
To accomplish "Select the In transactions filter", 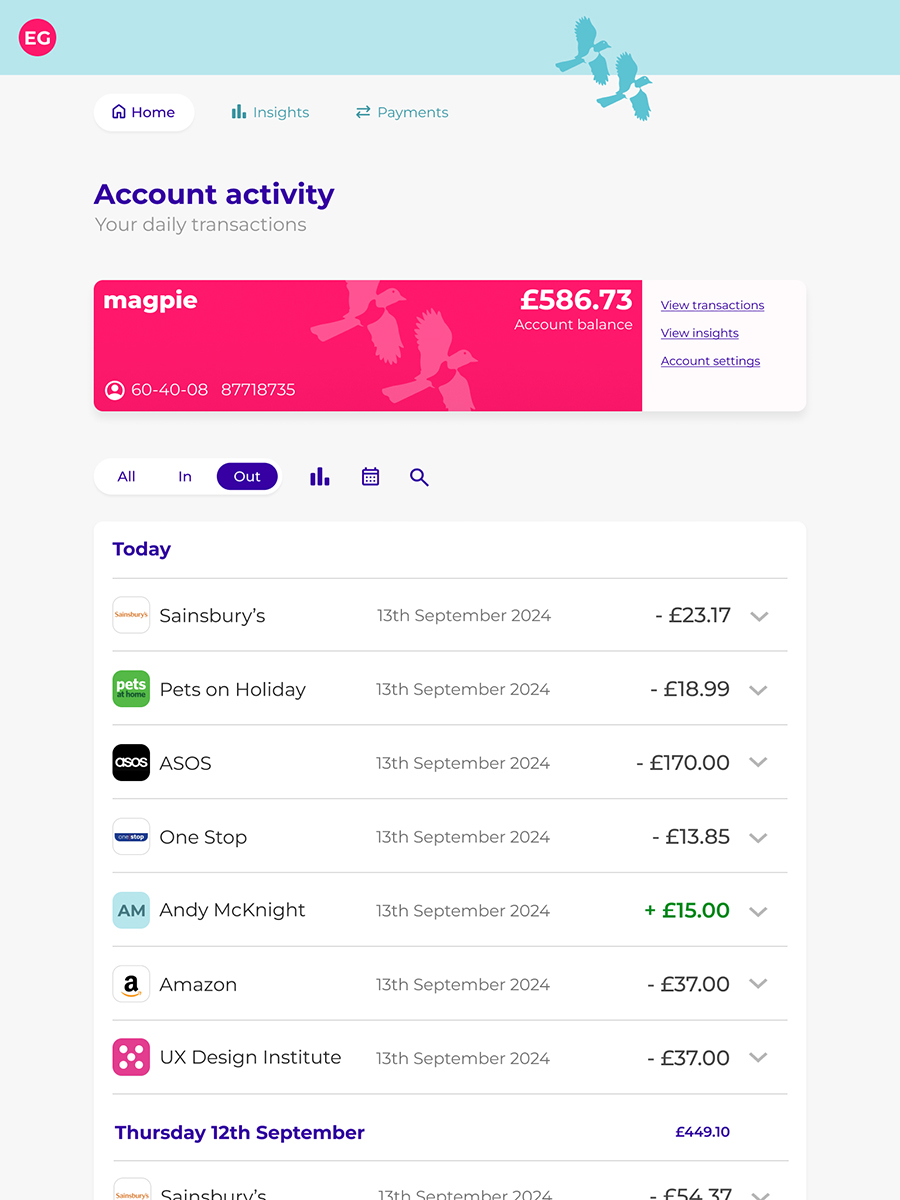I will coord(185,477).
